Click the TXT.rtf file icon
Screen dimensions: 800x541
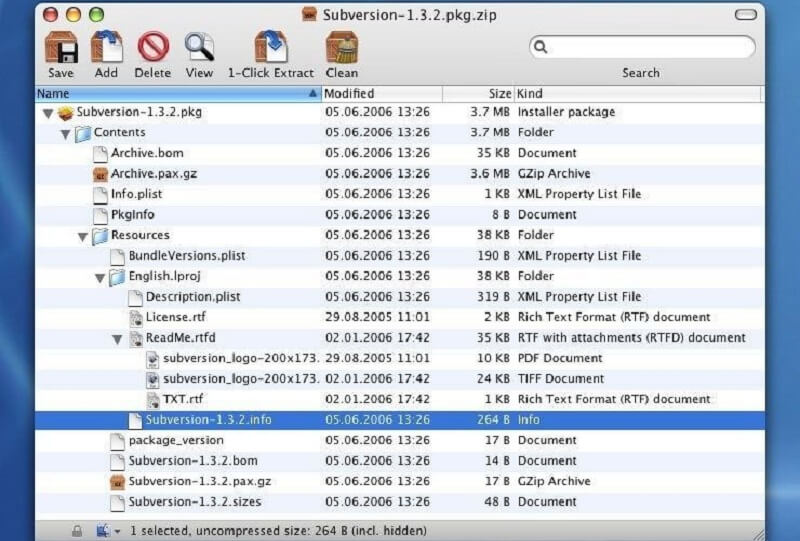[x=153, y=400]
